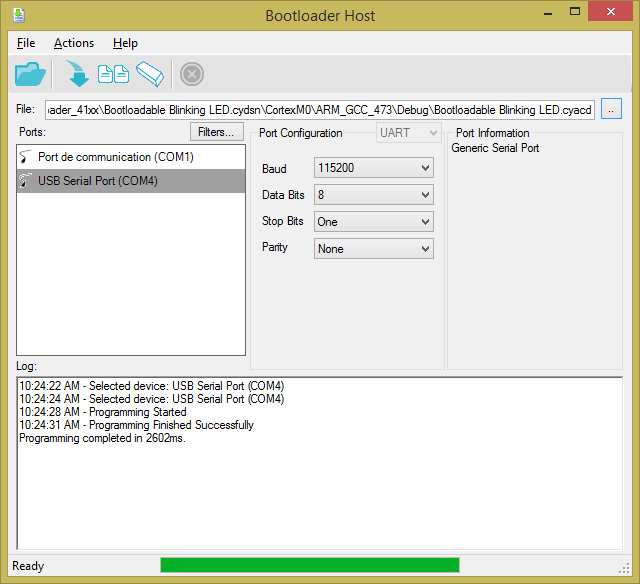
Task: Click the Open File folder icon
Action: pyautogui.click(x=30, y=74)
